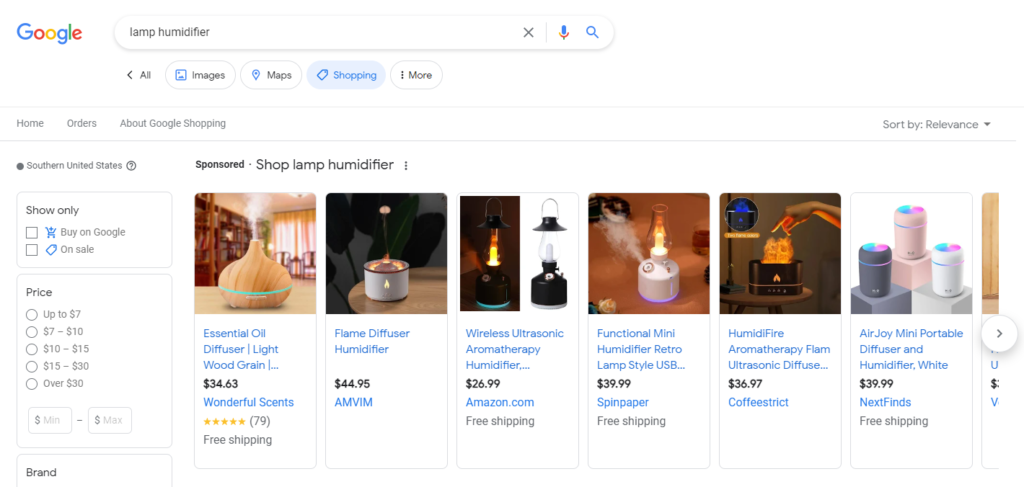1024x487 pixels.
Task: Expand the More search options menu
Action: (416, 75)
